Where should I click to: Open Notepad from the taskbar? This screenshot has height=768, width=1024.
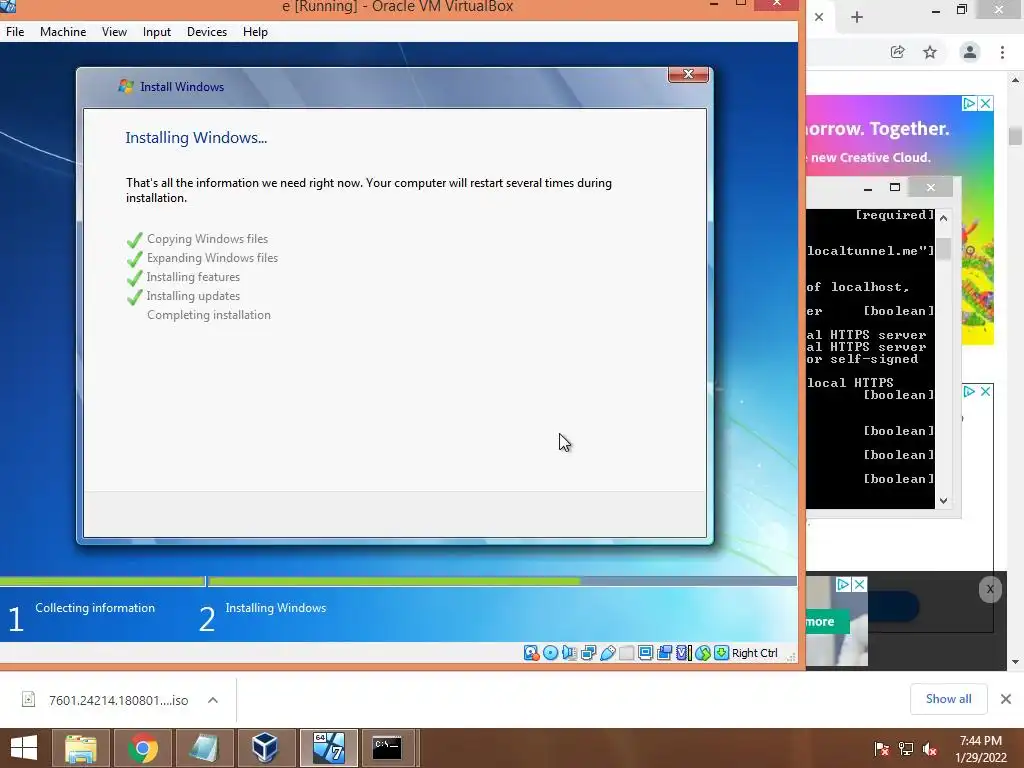pos(204,748)
